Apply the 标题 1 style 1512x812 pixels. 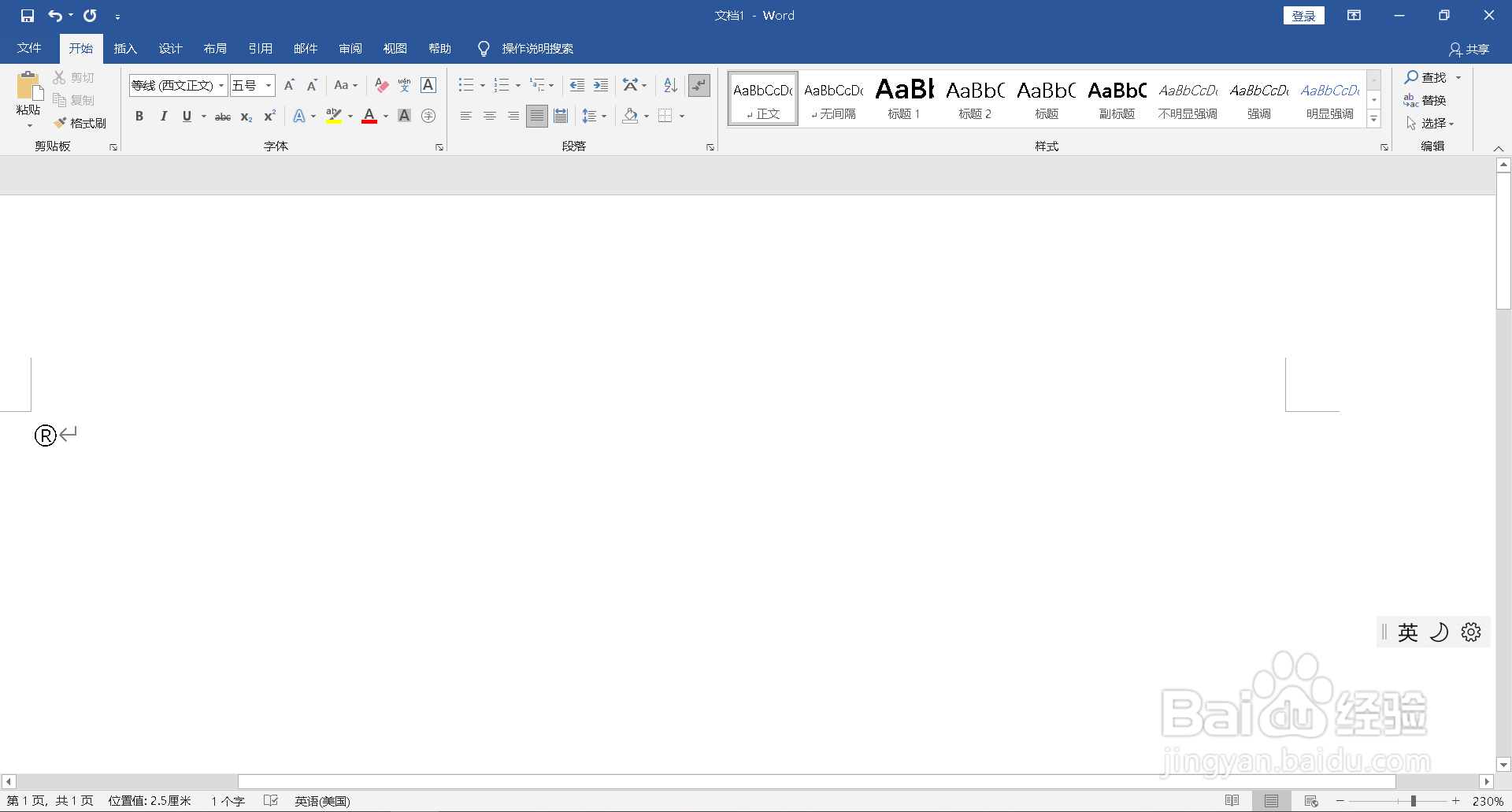(x=904, y=98)
